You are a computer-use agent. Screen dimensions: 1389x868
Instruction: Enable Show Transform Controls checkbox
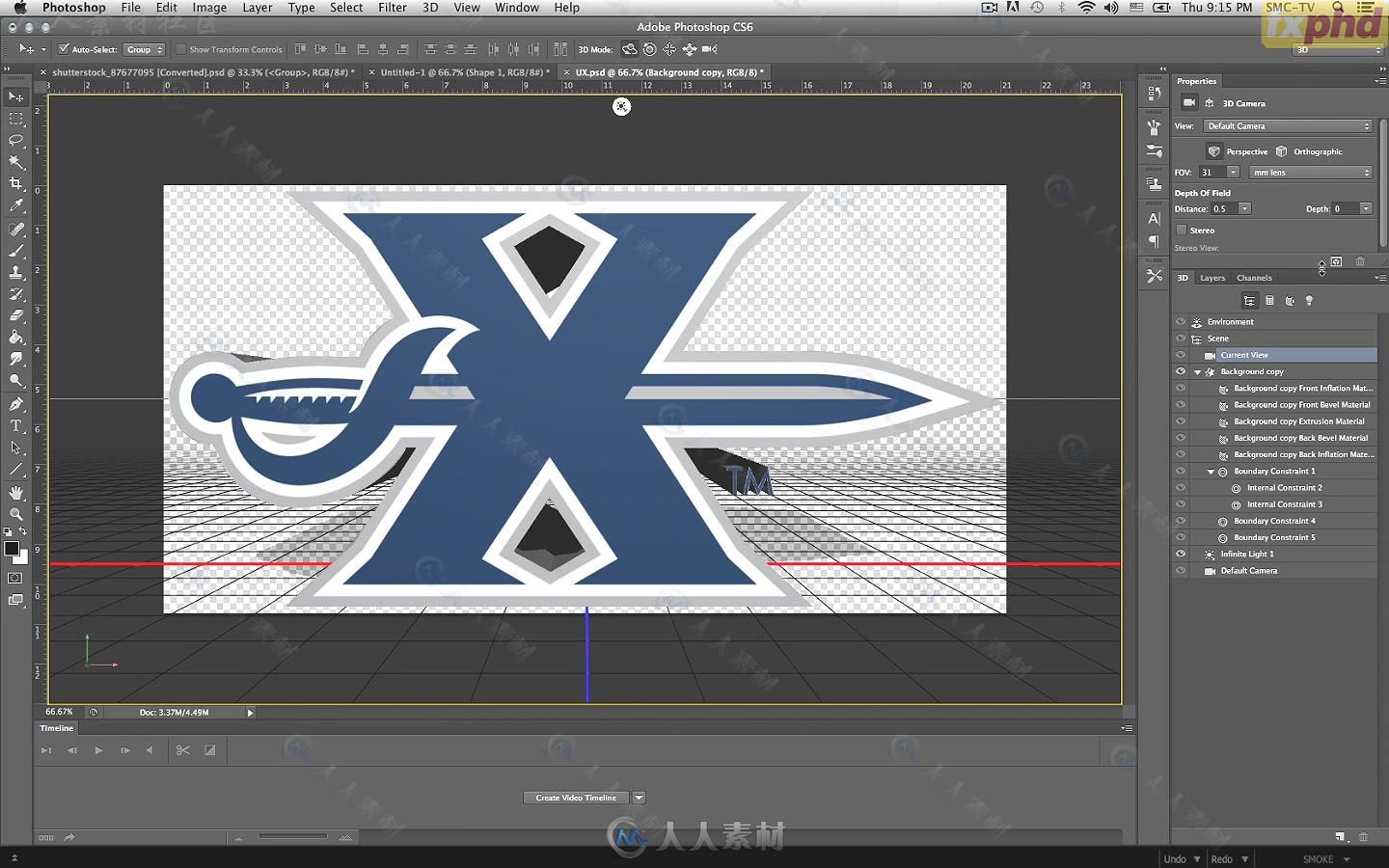pos(180,49)
